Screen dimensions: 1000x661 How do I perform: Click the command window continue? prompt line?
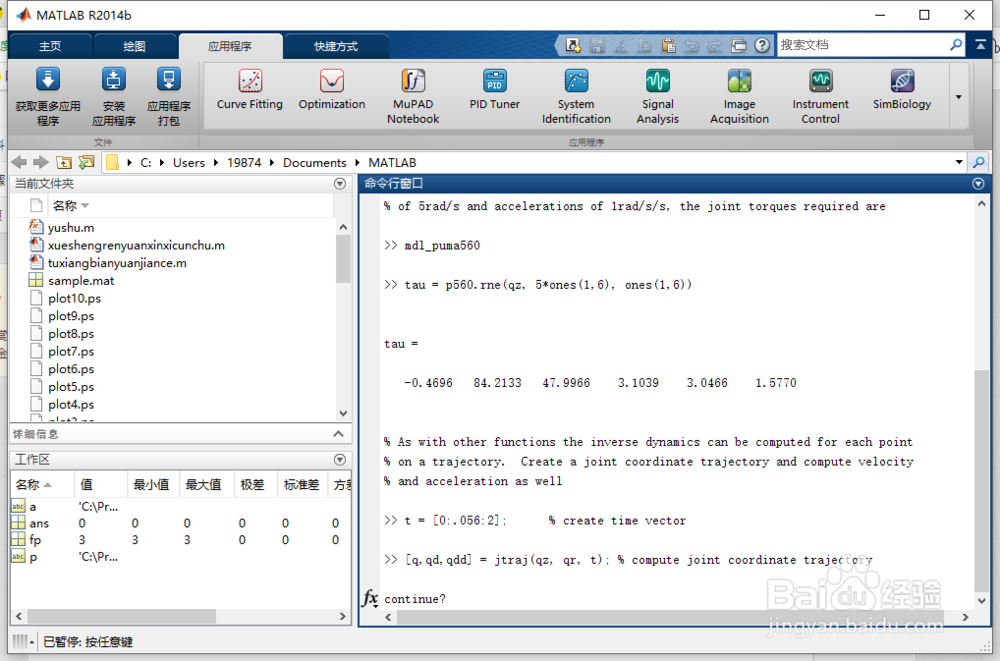[415, 599]
